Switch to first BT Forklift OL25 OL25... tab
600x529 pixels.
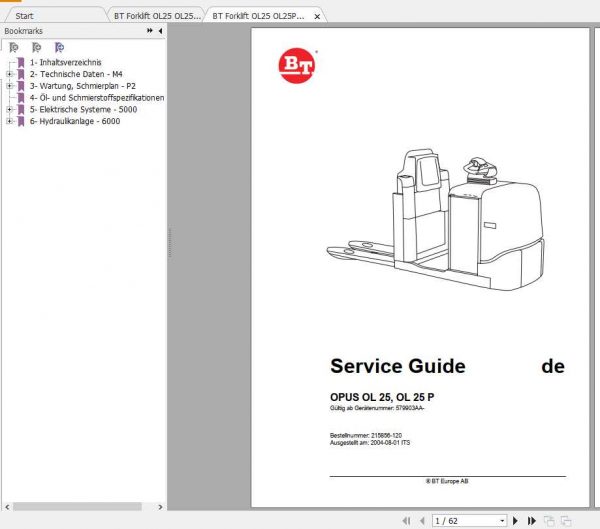pyautogui.click(x=157, y=16)
